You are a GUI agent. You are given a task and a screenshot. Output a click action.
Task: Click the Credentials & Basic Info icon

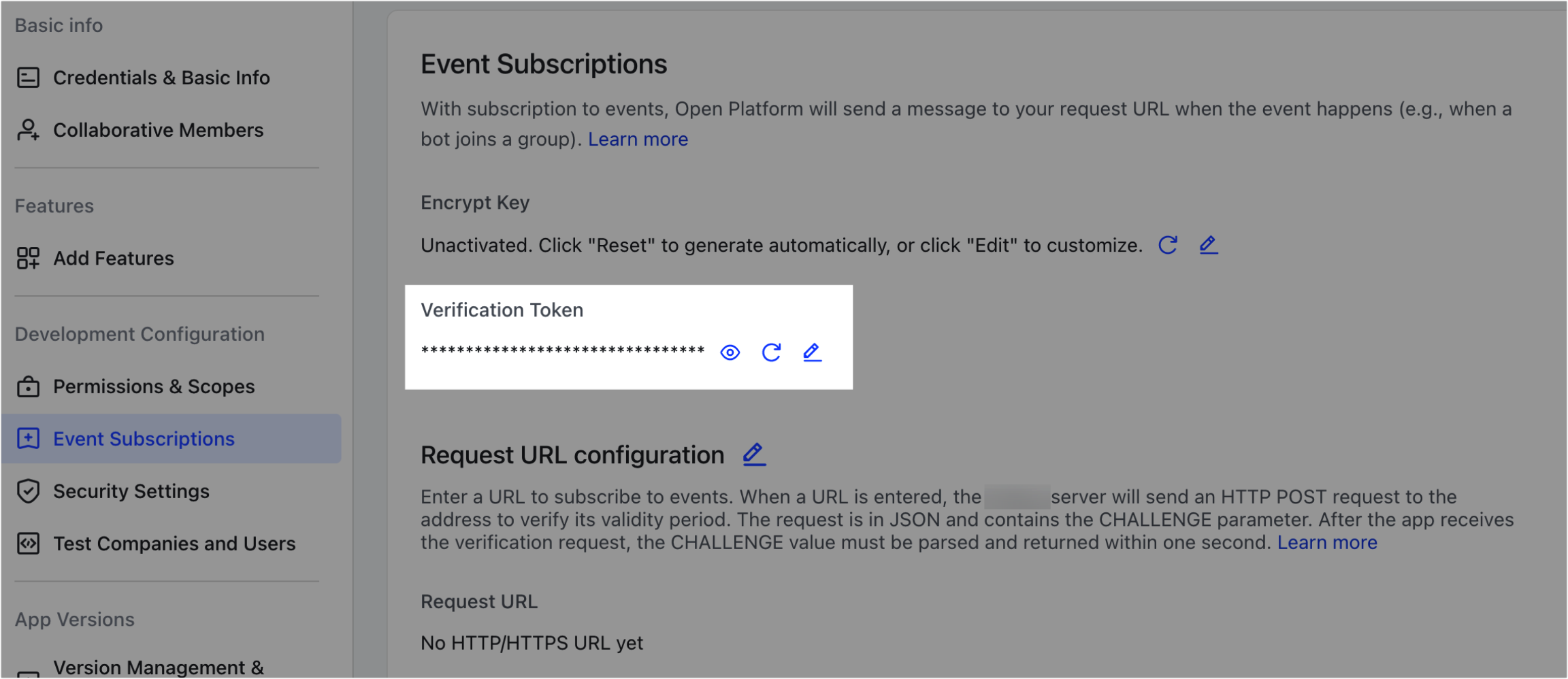pos(28,78)
